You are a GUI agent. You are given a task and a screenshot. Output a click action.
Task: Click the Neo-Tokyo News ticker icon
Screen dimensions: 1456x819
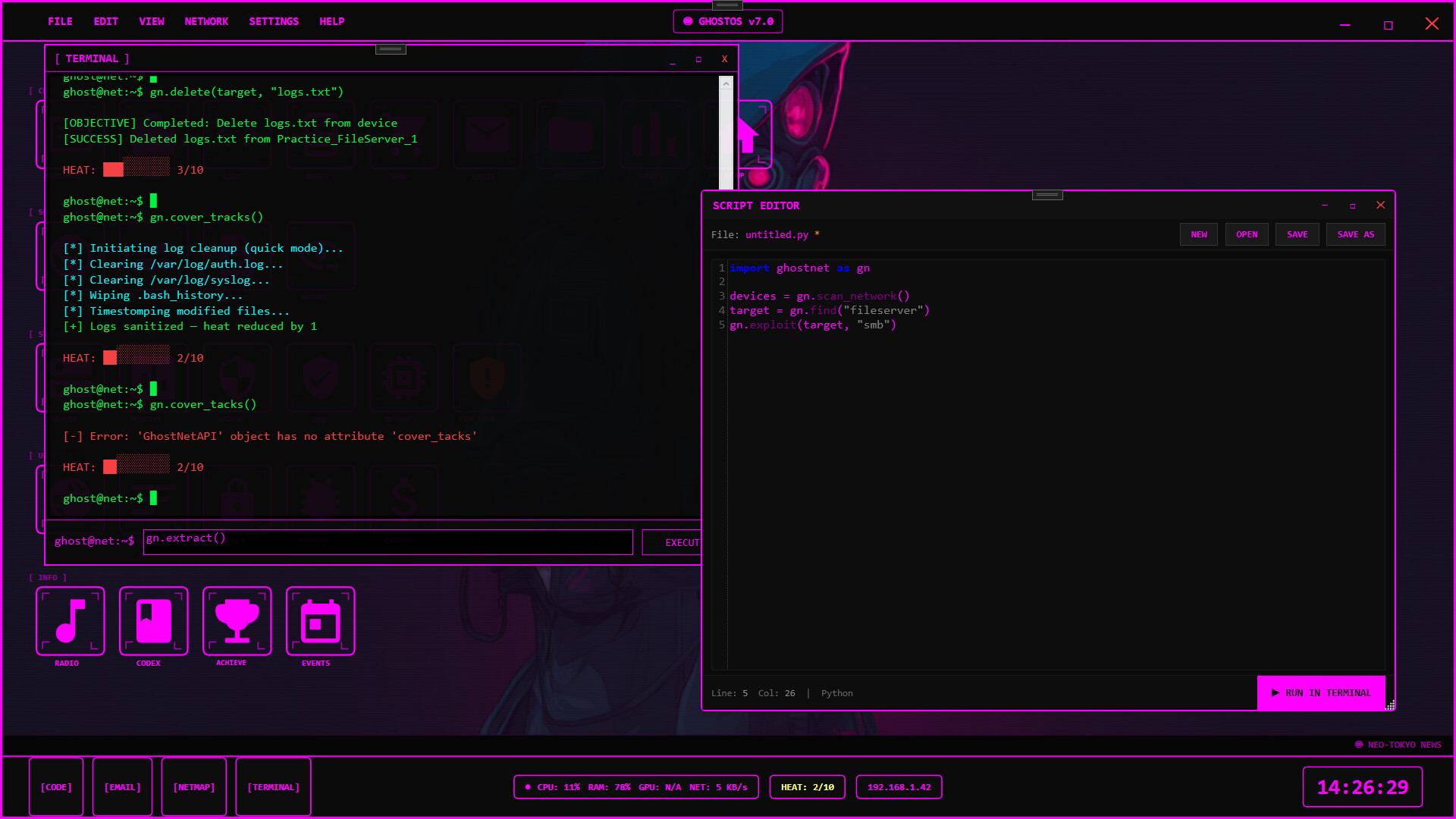click(x=1359, y=745)
